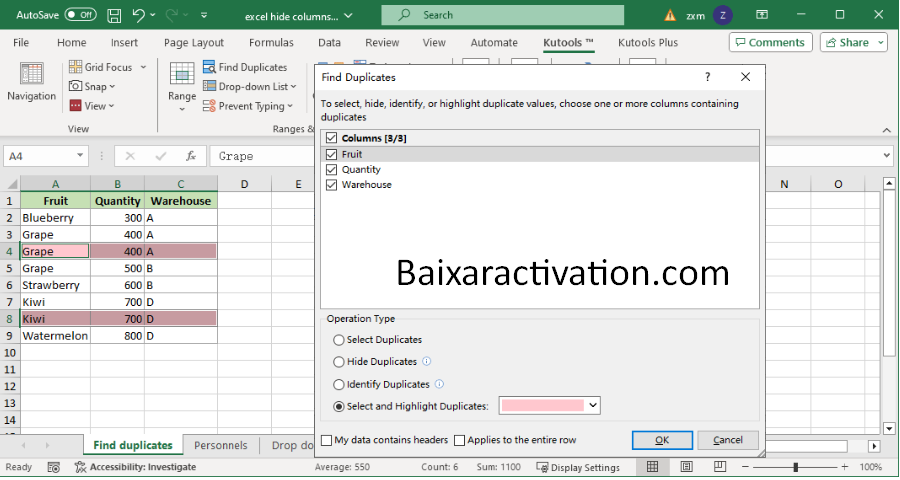900x480 pixels.
Task: Click Cancel in Find Duplicates dialog
Action: (x=728, y=440)
